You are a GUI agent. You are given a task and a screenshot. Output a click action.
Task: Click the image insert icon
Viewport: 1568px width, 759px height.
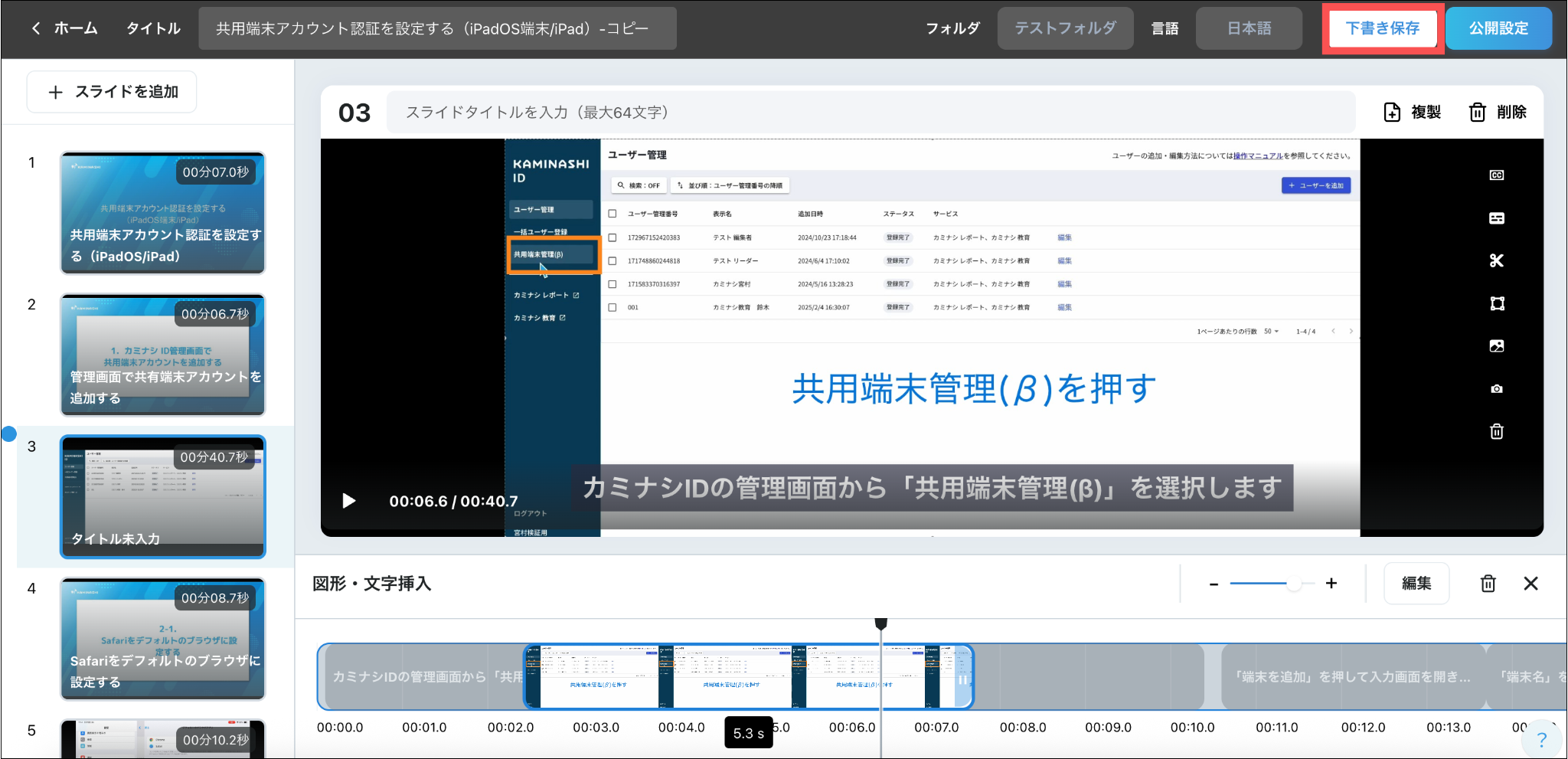tap(1497, 346)
